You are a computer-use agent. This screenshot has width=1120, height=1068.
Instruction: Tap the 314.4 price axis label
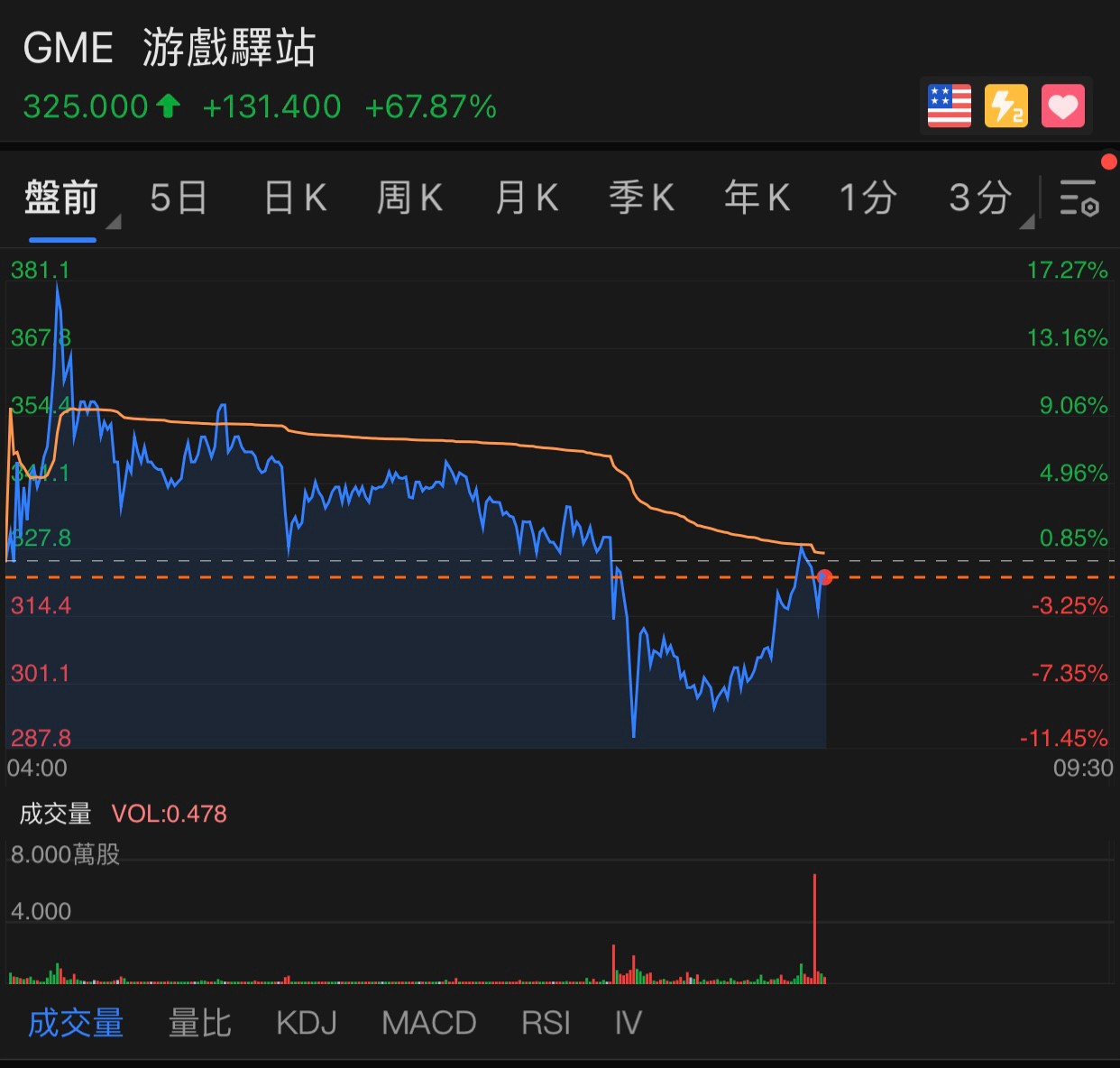(x=41, y=605)
